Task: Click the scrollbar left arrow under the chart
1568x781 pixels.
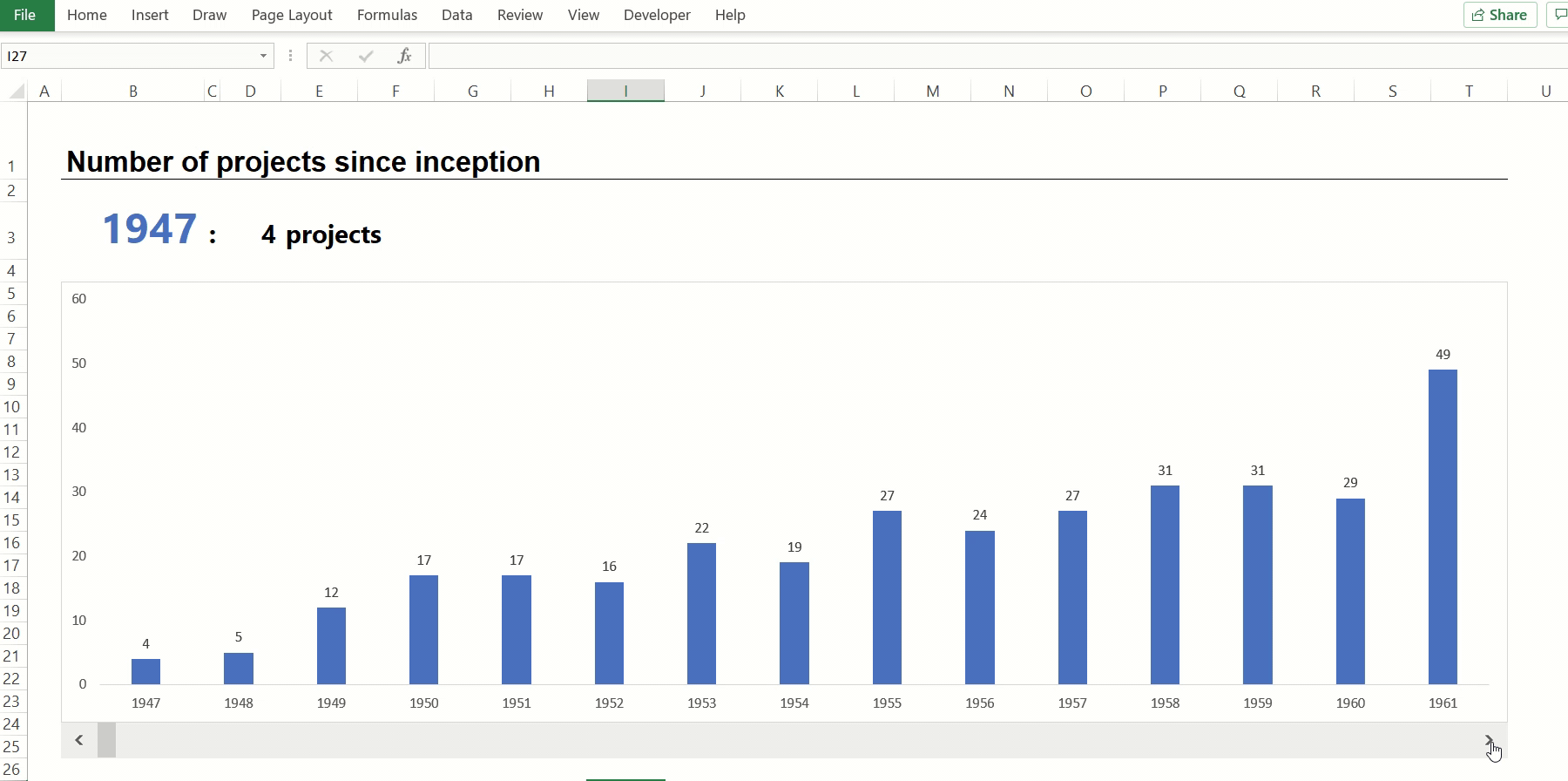Action: tap(79, 740)
